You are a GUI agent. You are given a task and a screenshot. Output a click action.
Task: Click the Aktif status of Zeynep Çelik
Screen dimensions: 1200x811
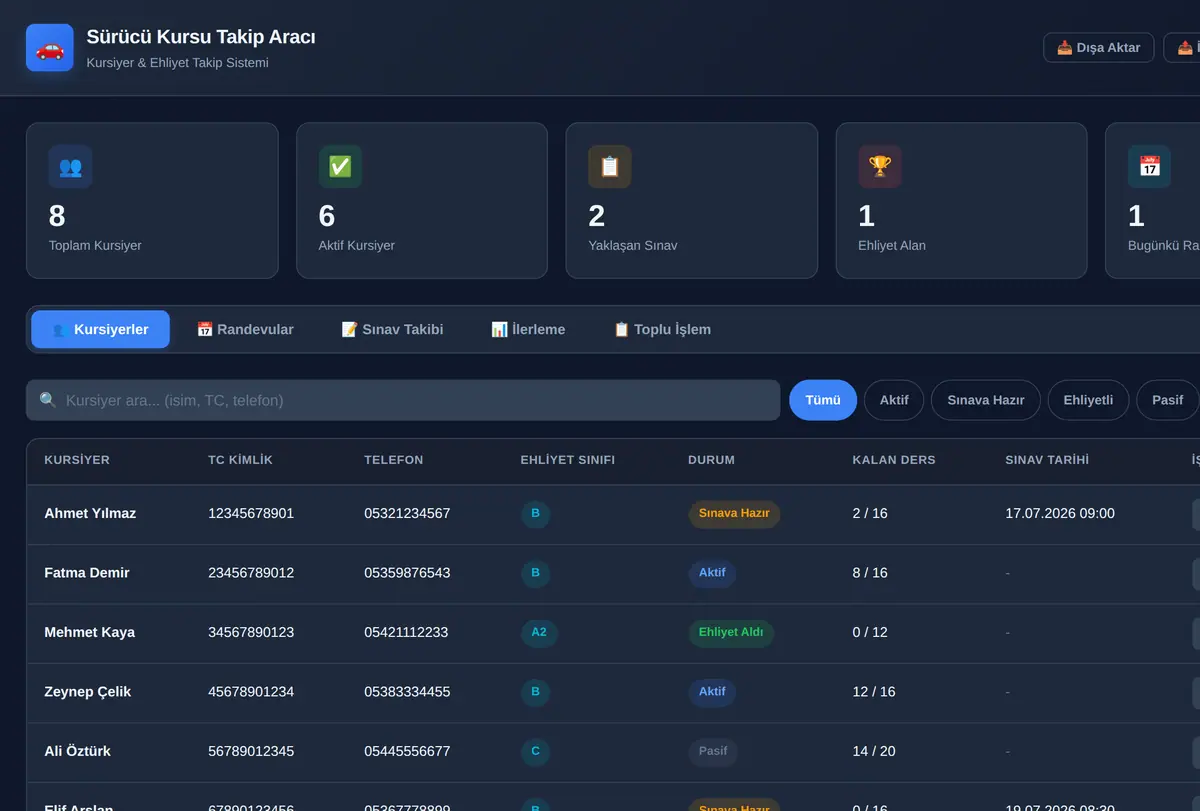[713, 692]
